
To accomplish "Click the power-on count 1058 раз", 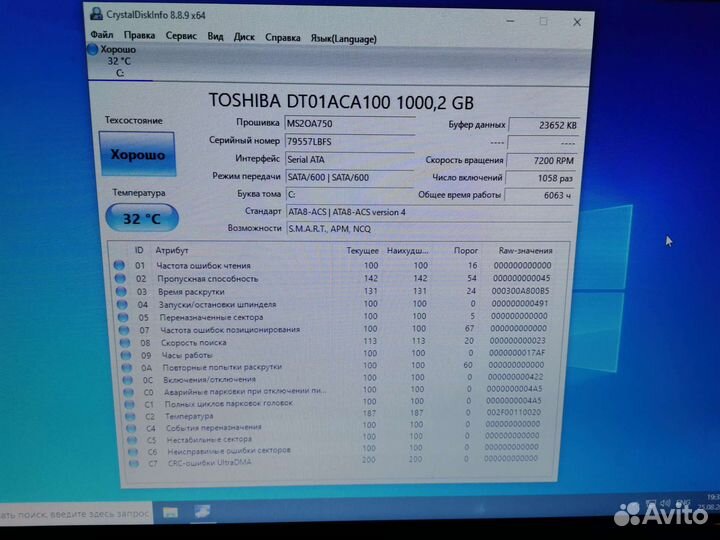I will coord(540,178).
